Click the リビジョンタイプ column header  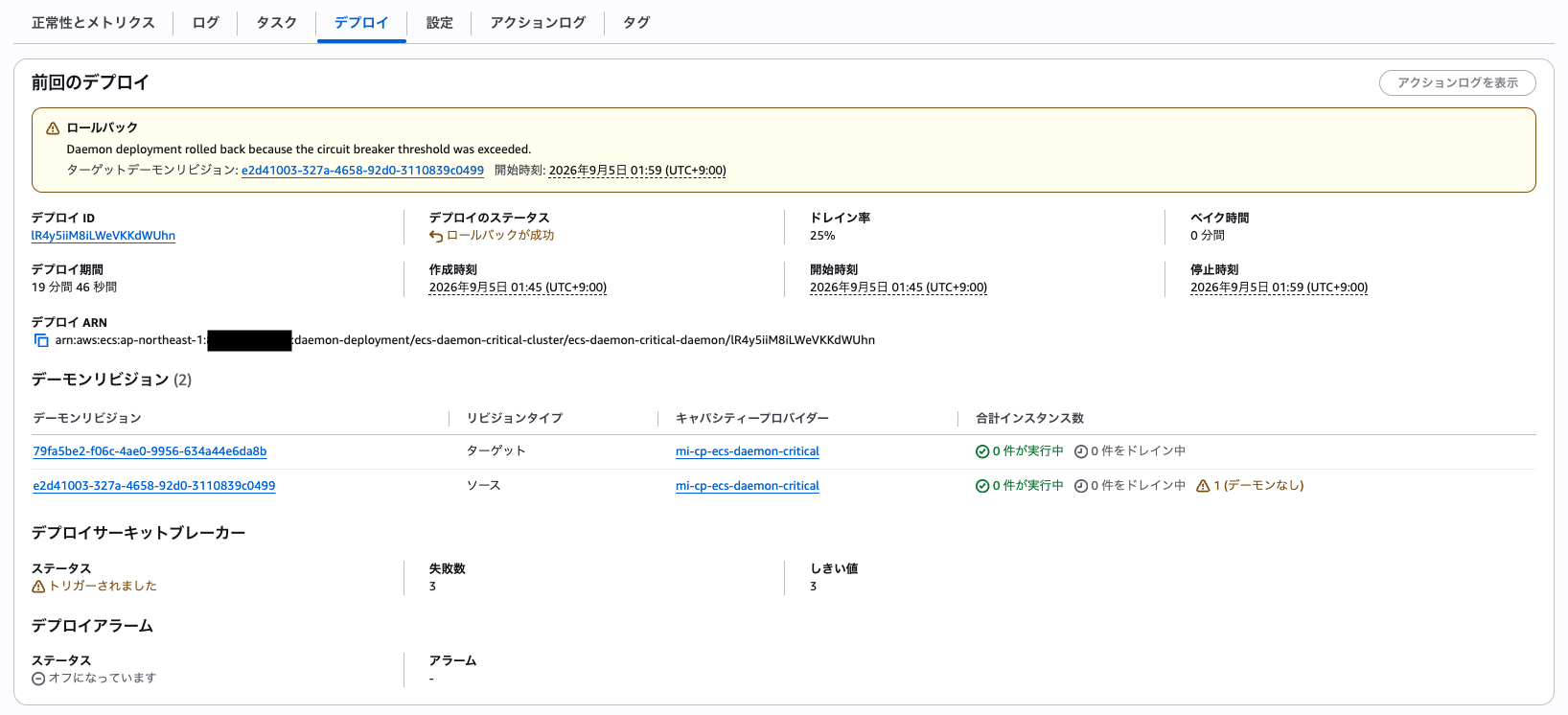[x=515, y=418]
